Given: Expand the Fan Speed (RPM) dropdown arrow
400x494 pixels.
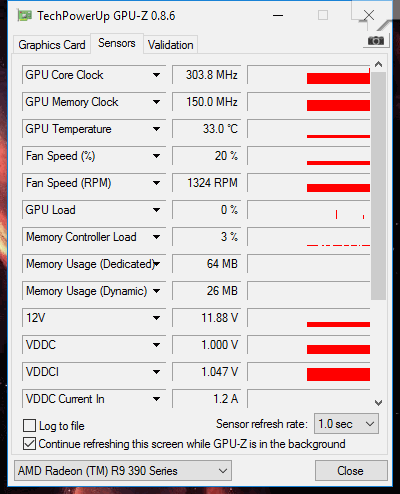Looking at the screenshot, I should coord(156,183).
